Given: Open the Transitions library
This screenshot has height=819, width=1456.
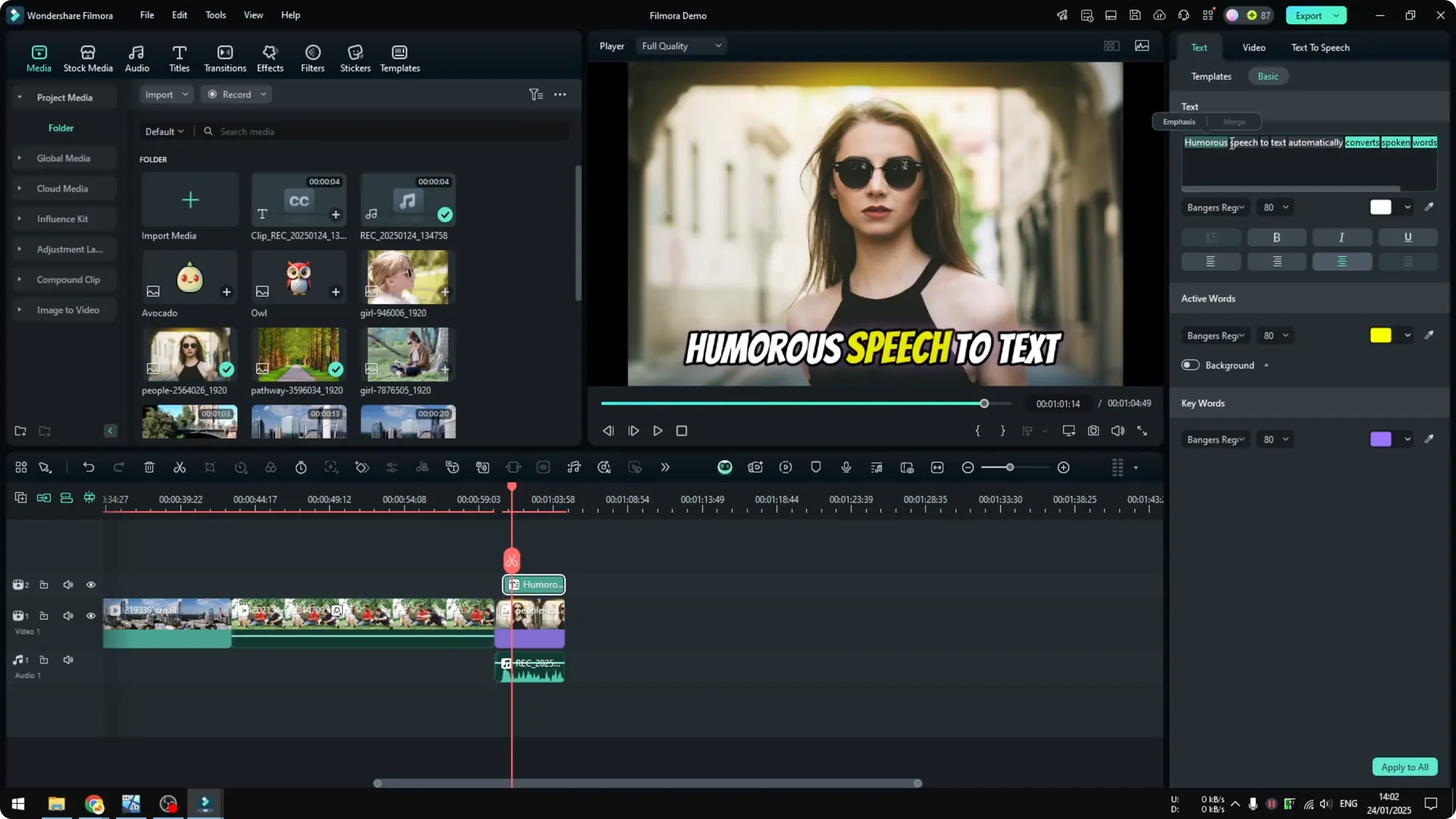Looking at the screenshot, I should click(225, 58).
